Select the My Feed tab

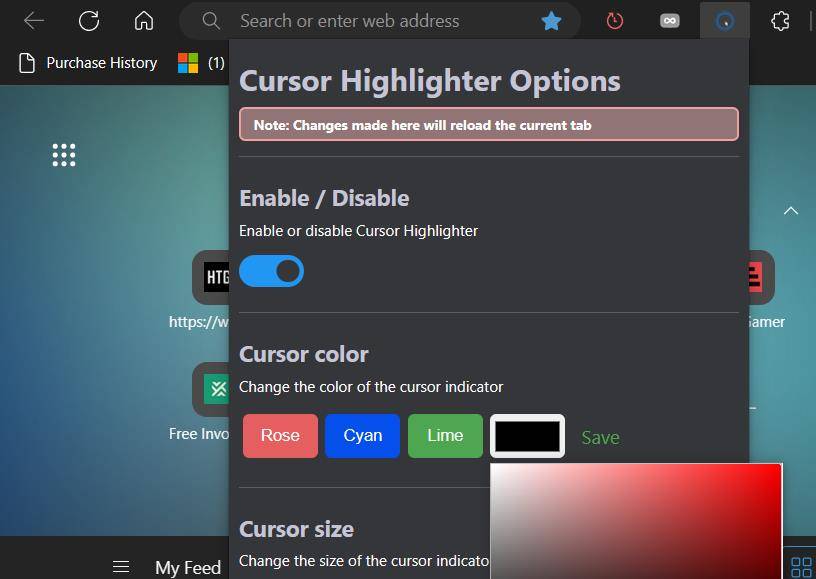coord(188,567)
